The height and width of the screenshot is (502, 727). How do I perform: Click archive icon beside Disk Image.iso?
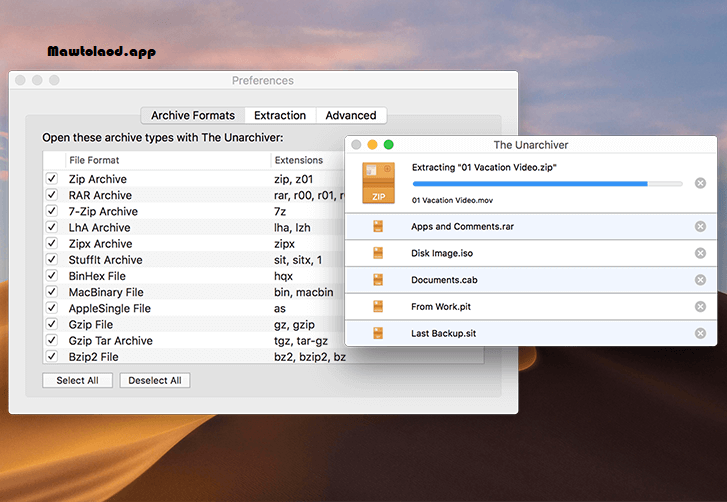click(x=378, y=253)
